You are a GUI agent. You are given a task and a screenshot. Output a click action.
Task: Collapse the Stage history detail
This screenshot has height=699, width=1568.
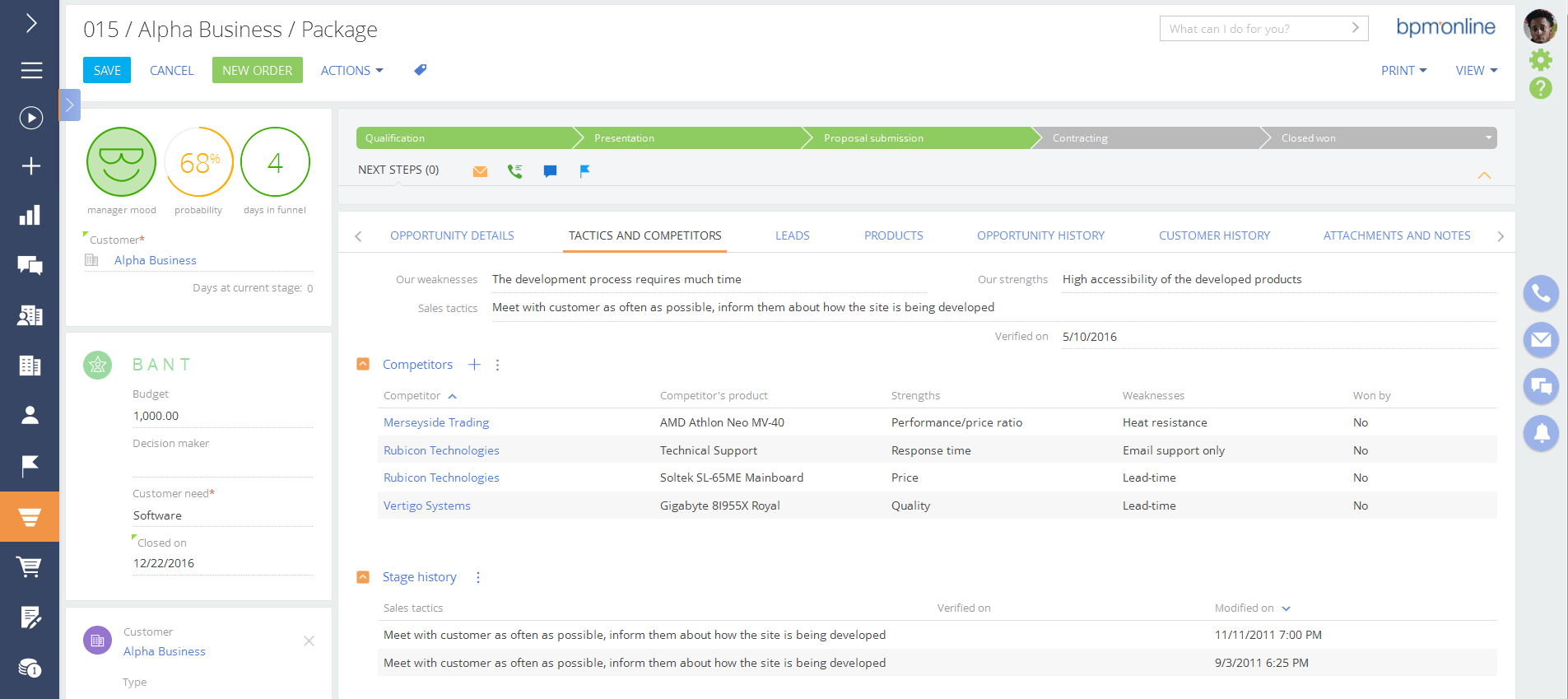[363, 577]
